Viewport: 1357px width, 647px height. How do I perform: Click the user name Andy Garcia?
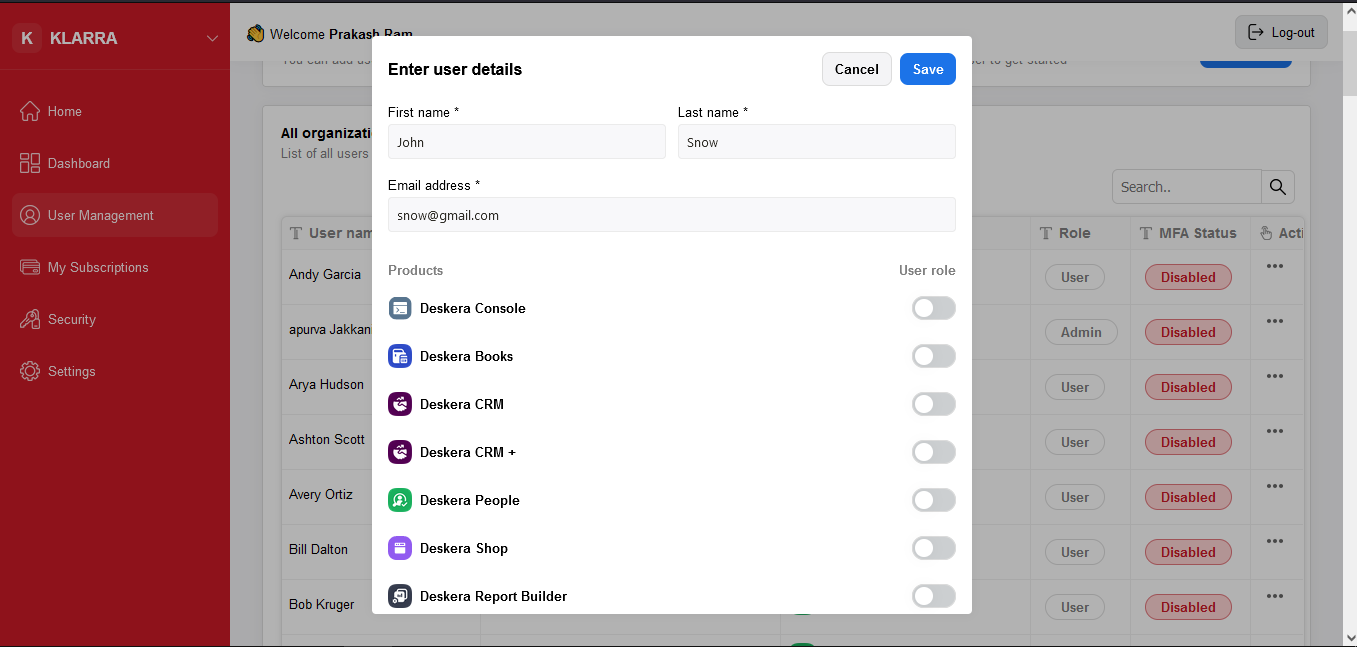pos(325,274)
